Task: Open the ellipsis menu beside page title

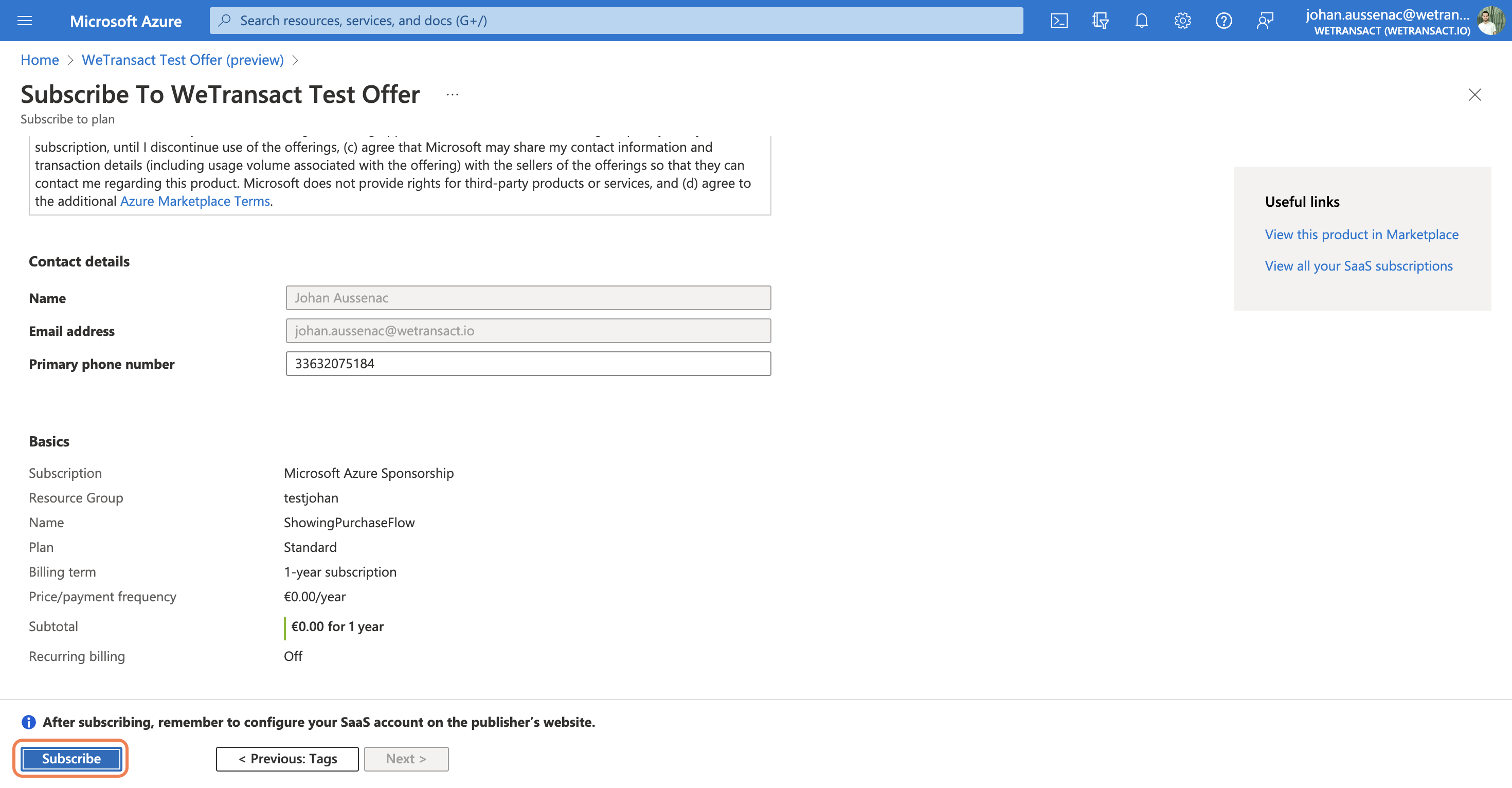Action: tap(452, 95)
